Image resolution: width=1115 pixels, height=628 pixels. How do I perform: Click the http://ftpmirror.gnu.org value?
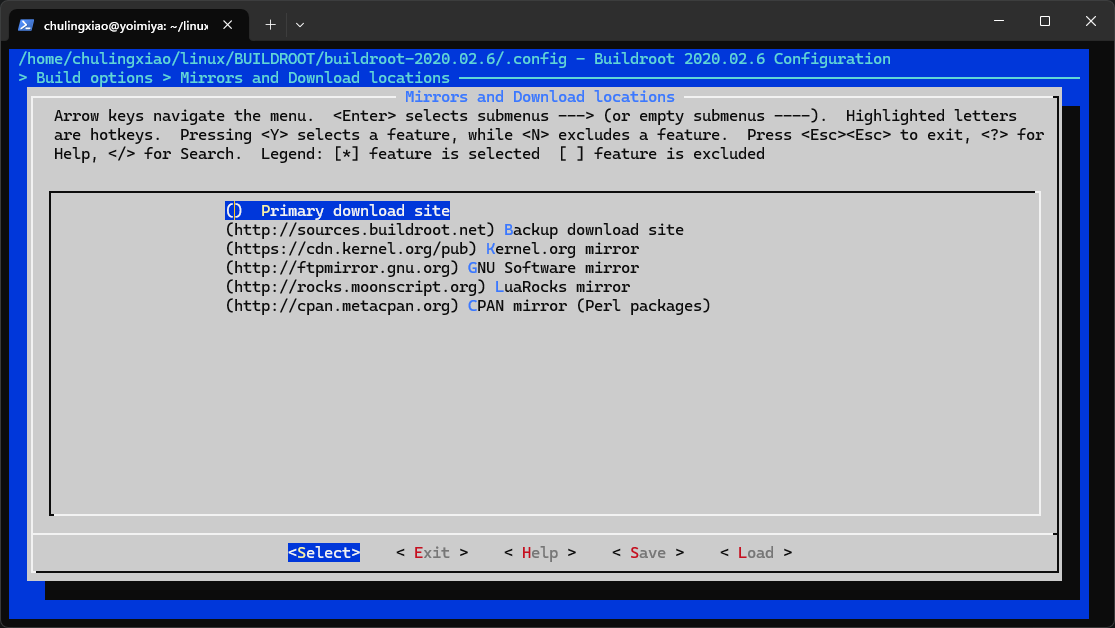[x=342, y=268]
